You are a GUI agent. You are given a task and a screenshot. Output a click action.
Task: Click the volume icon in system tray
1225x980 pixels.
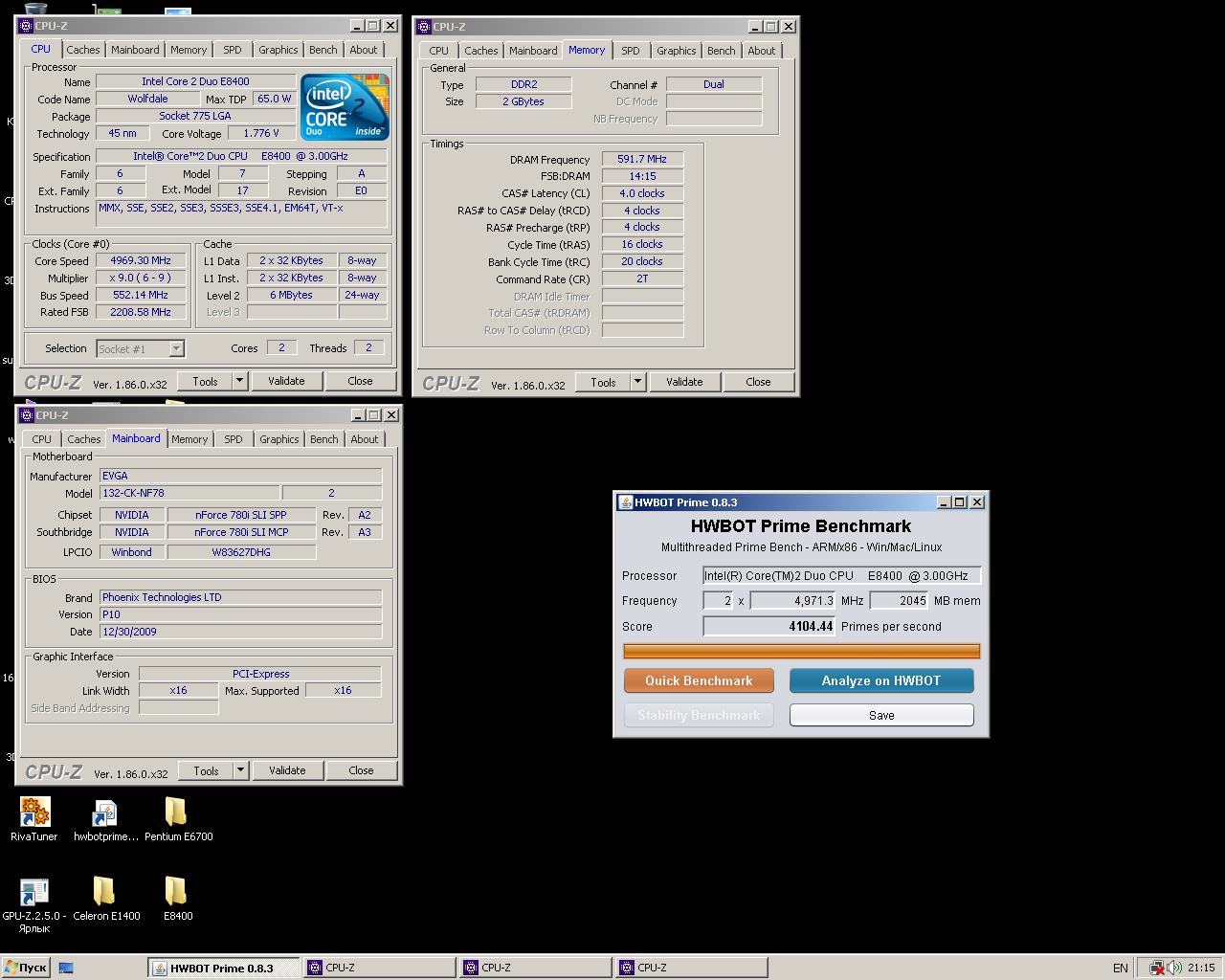coord(1174,968)
